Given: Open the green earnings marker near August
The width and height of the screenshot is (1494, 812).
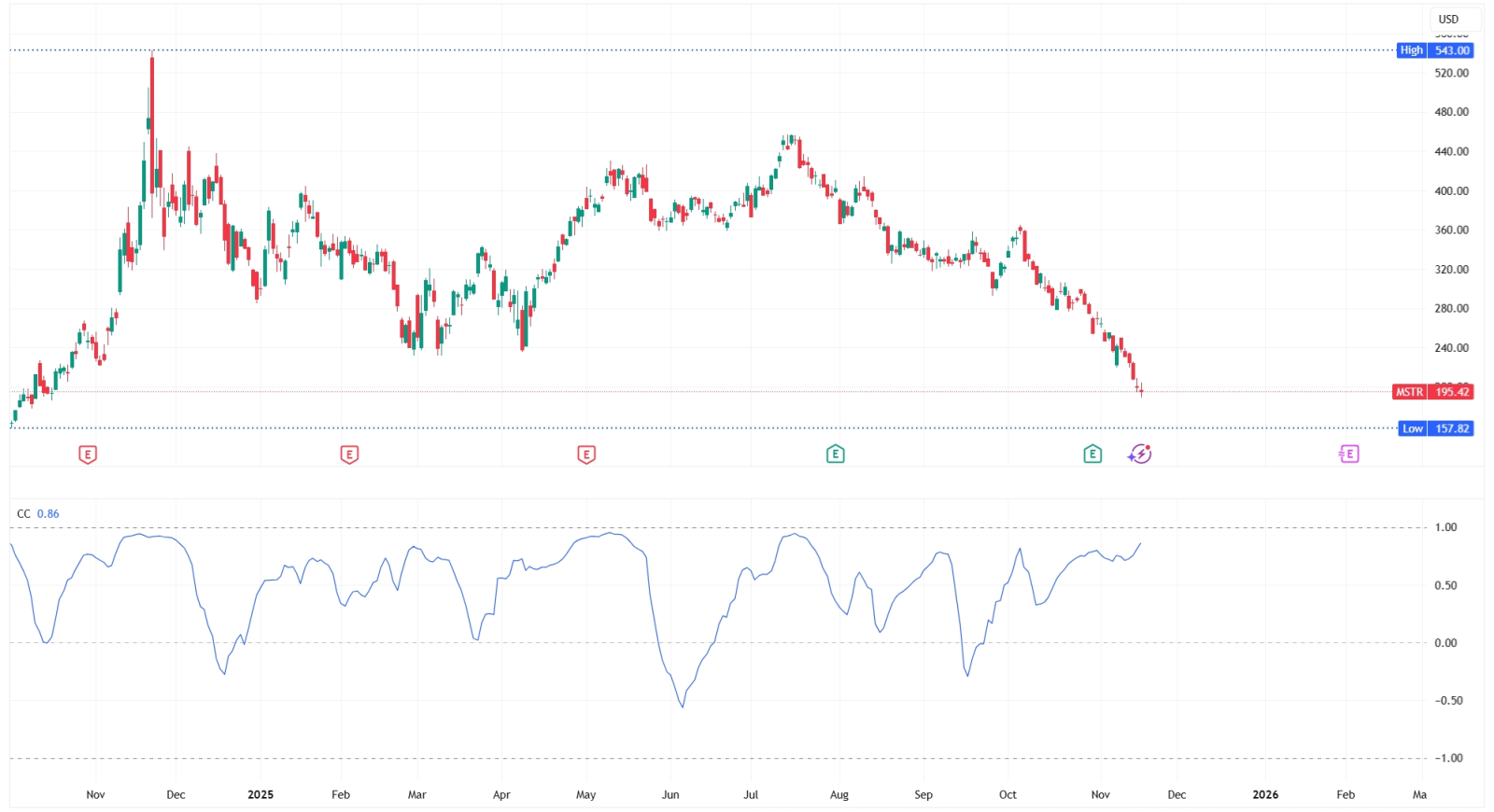Looking at the screenshot, I should pyautogui.click(x=836, y=455).
